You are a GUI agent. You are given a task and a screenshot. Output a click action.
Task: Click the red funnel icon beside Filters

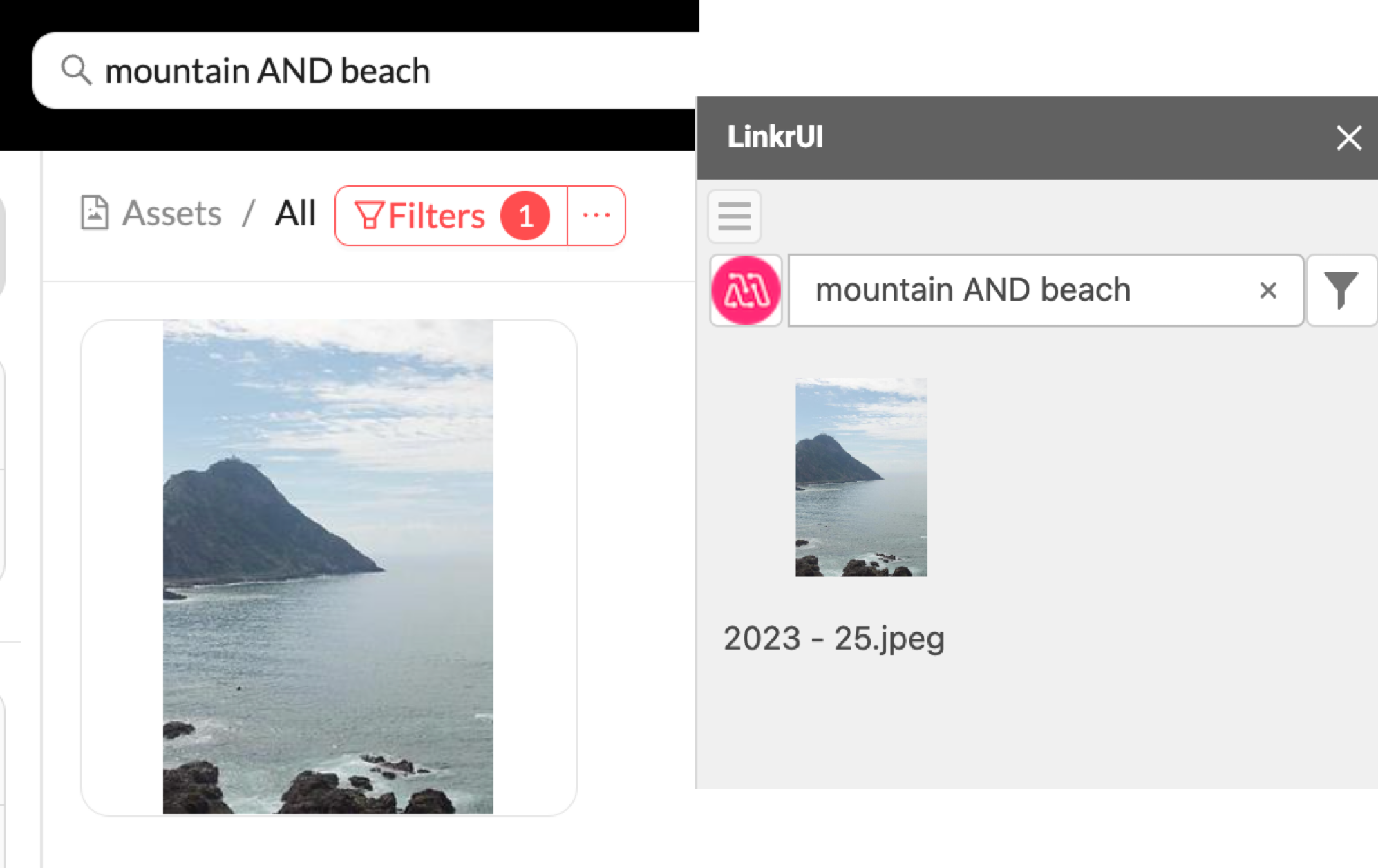pyautogui.click(x=368, y=216)
